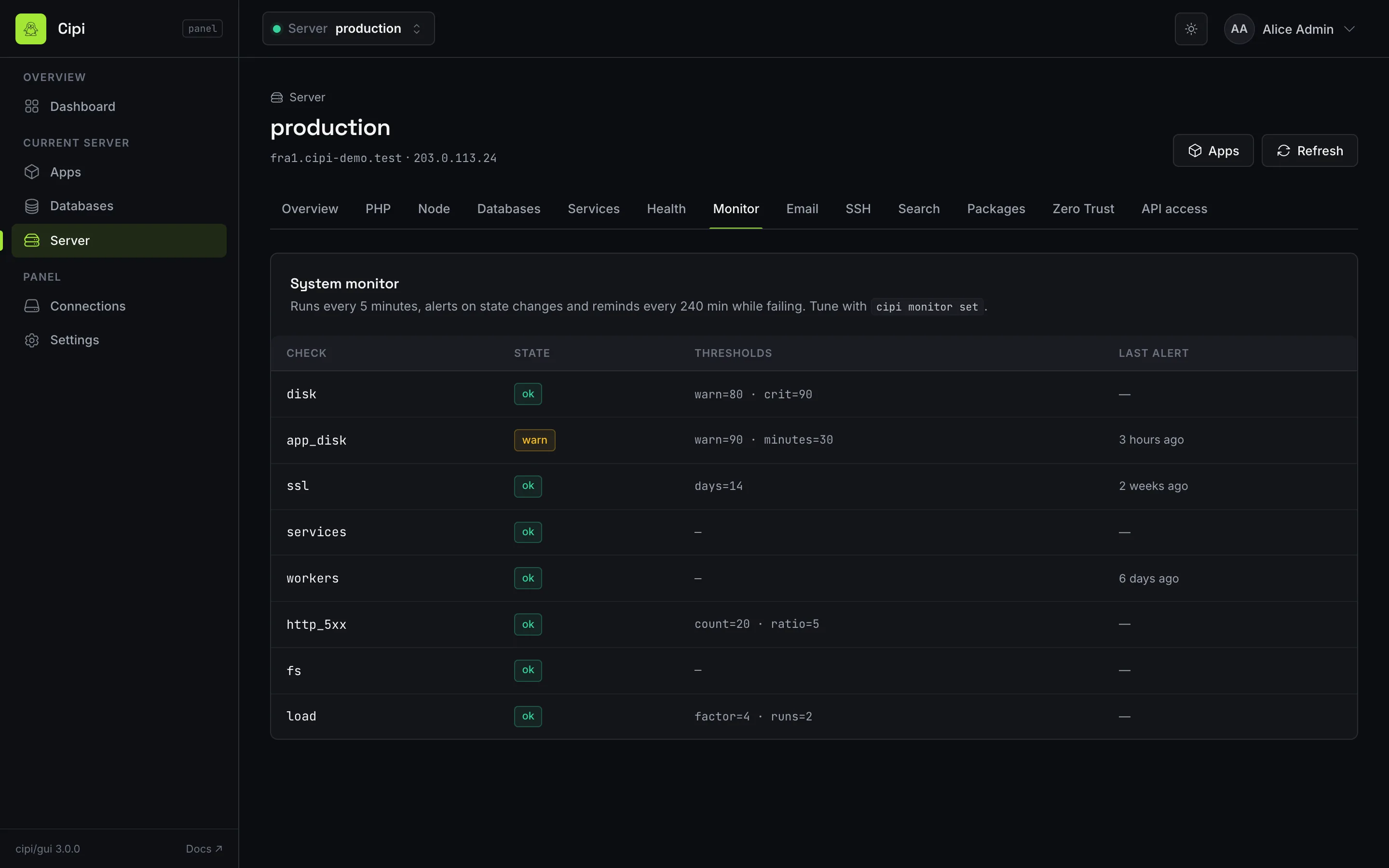Click the Connections drive icon in sidebar
The width and height of the screenshot is (1389, 868).
tap(31, 306)
